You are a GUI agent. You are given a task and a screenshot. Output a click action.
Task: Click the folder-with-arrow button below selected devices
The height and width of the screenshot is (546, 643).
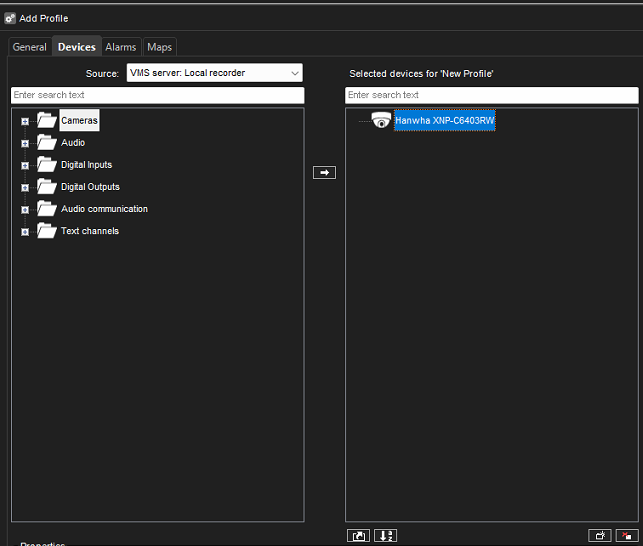358,536
